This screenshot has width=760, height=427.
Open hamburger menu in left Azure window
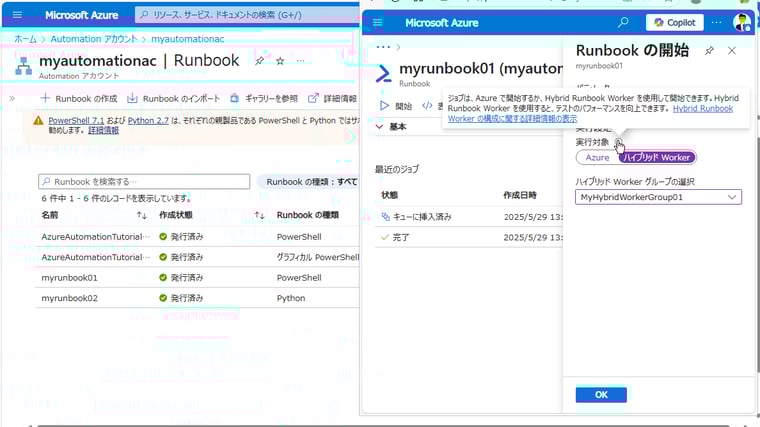pos(17,15)
